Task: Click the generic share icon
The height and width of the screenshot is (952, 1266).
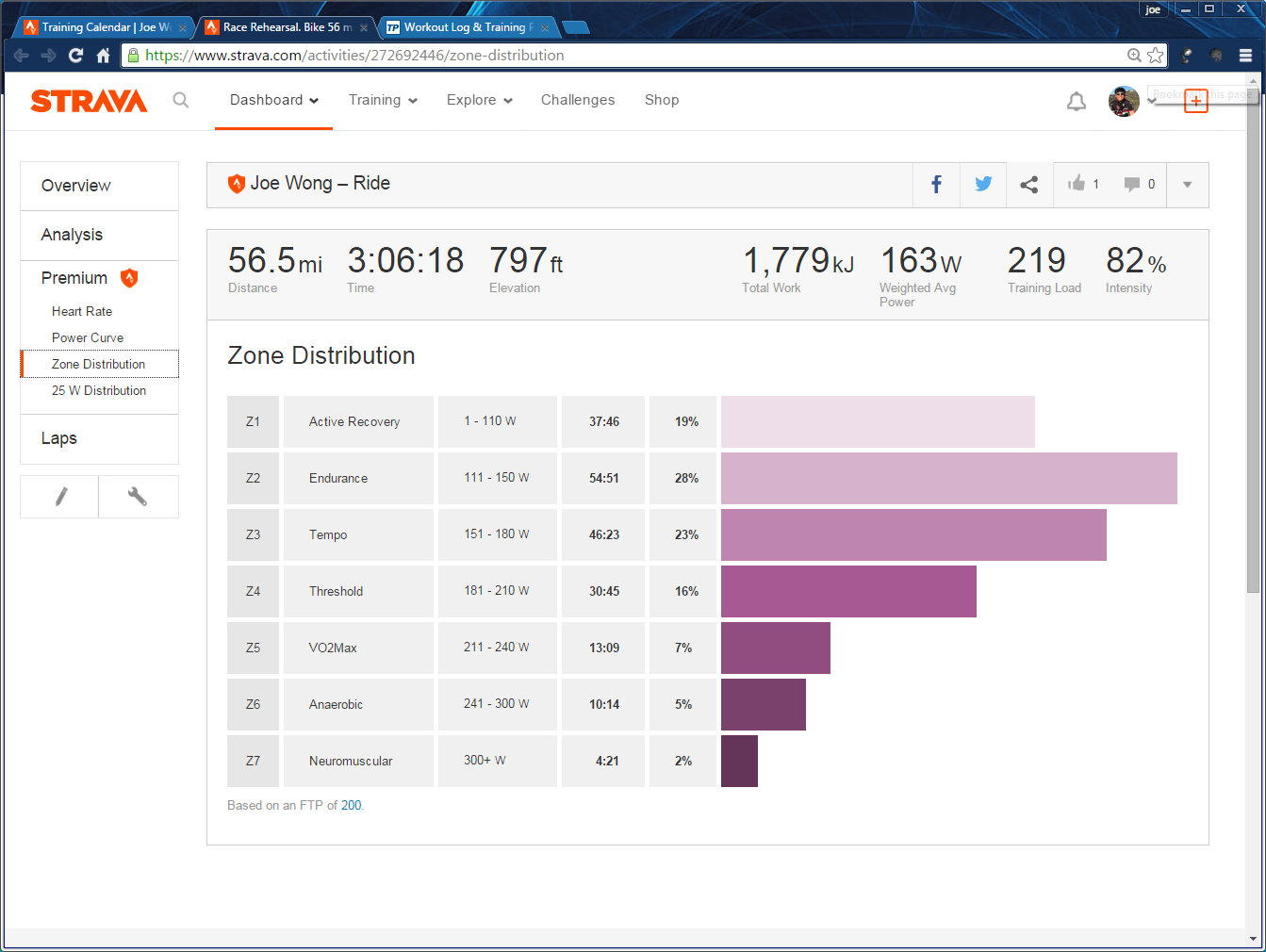Action: click(1029, 185)
